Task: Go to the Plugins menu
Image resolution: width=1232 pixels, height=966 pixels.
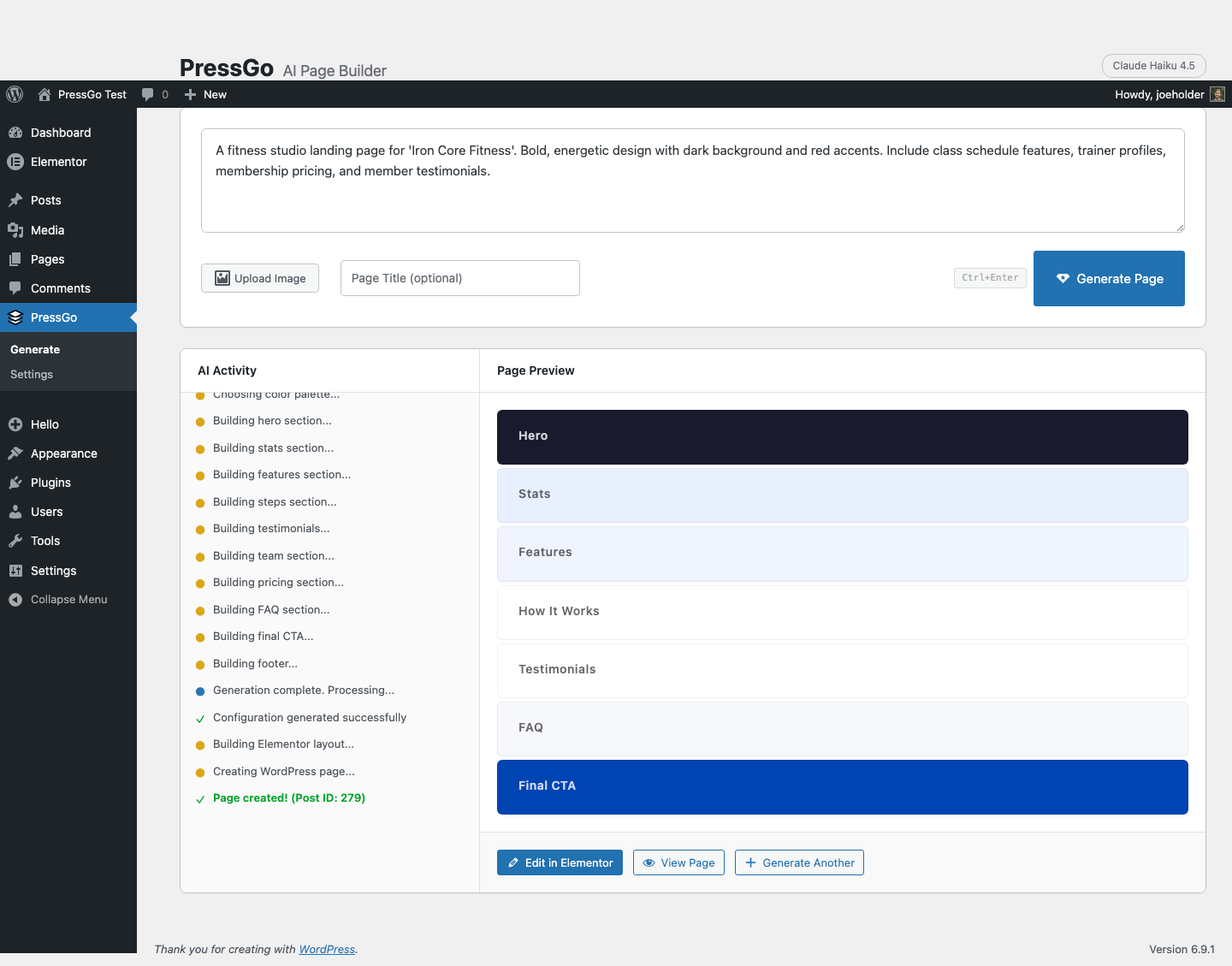Action: tap(68, 483)
